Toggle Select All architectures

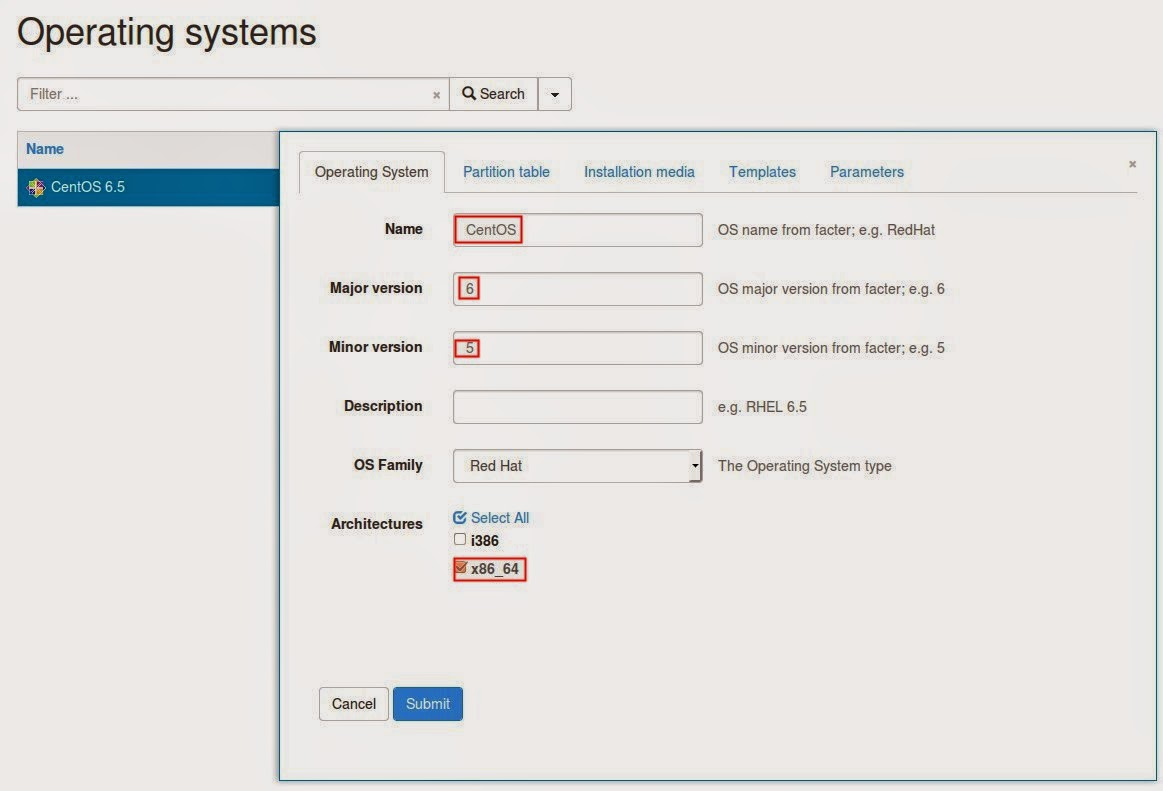[x=491, y=517]
